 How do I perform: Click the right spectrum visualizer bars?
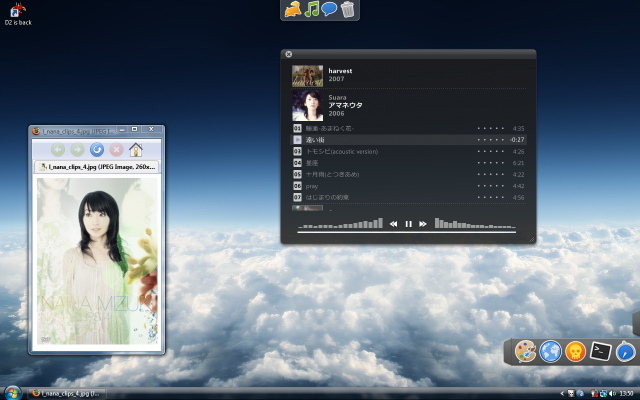[x=475, y=223]
